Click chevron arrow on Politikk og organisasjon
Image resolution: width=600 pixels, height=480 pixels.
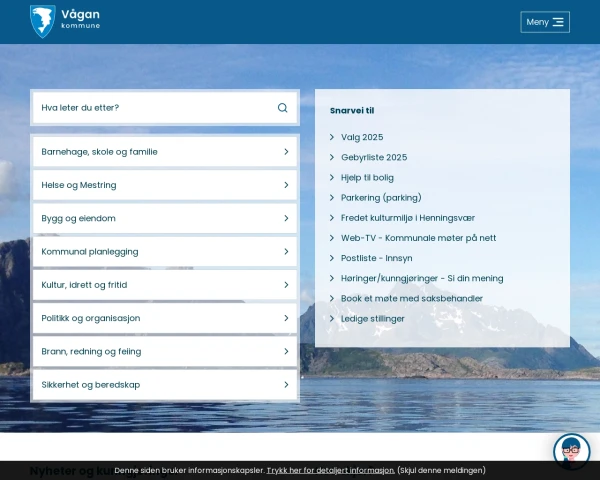tap(286, 318)
